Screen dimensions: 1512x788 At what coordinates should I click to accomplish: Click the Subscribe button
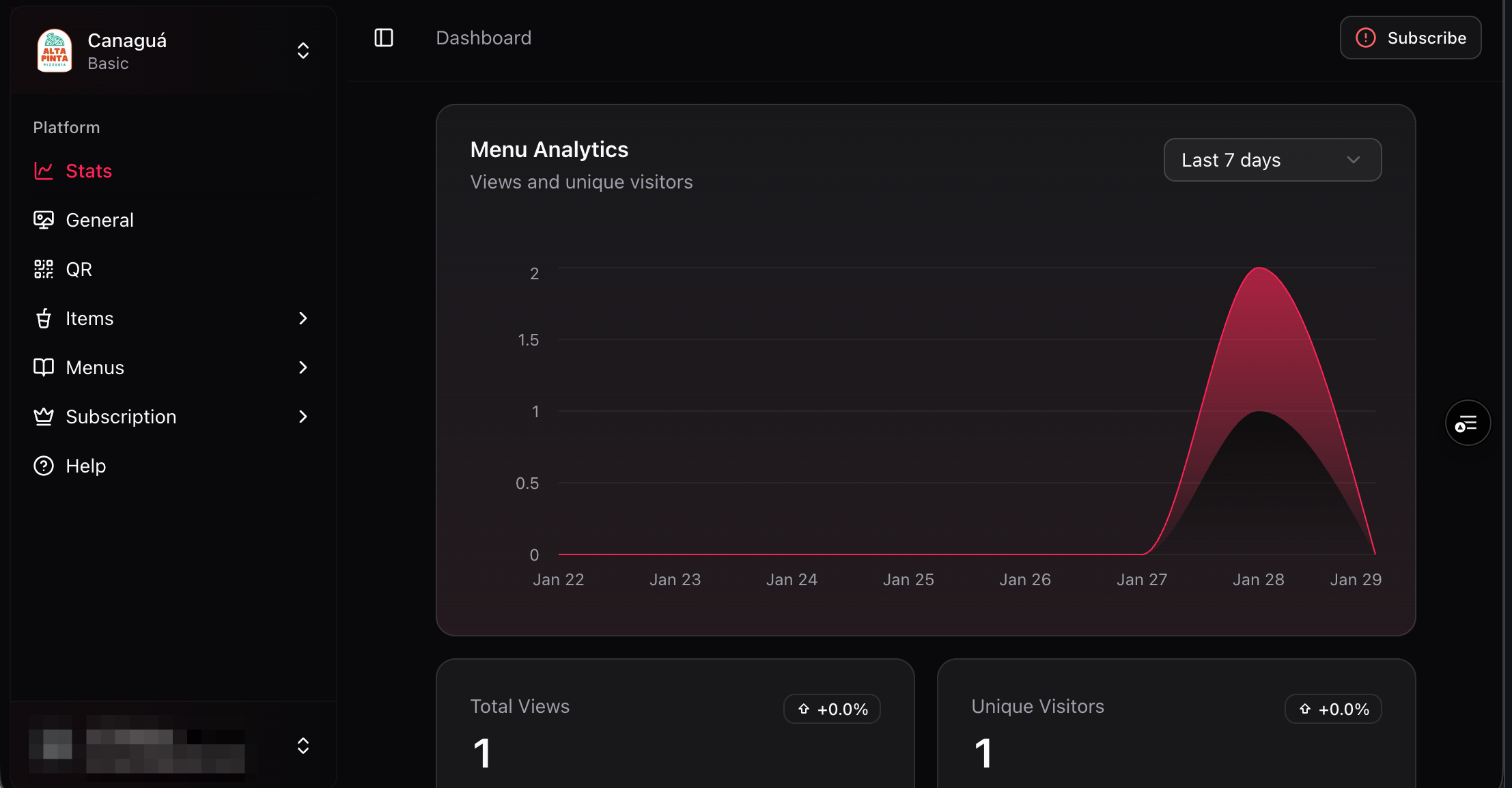[x=1410, y=38]
